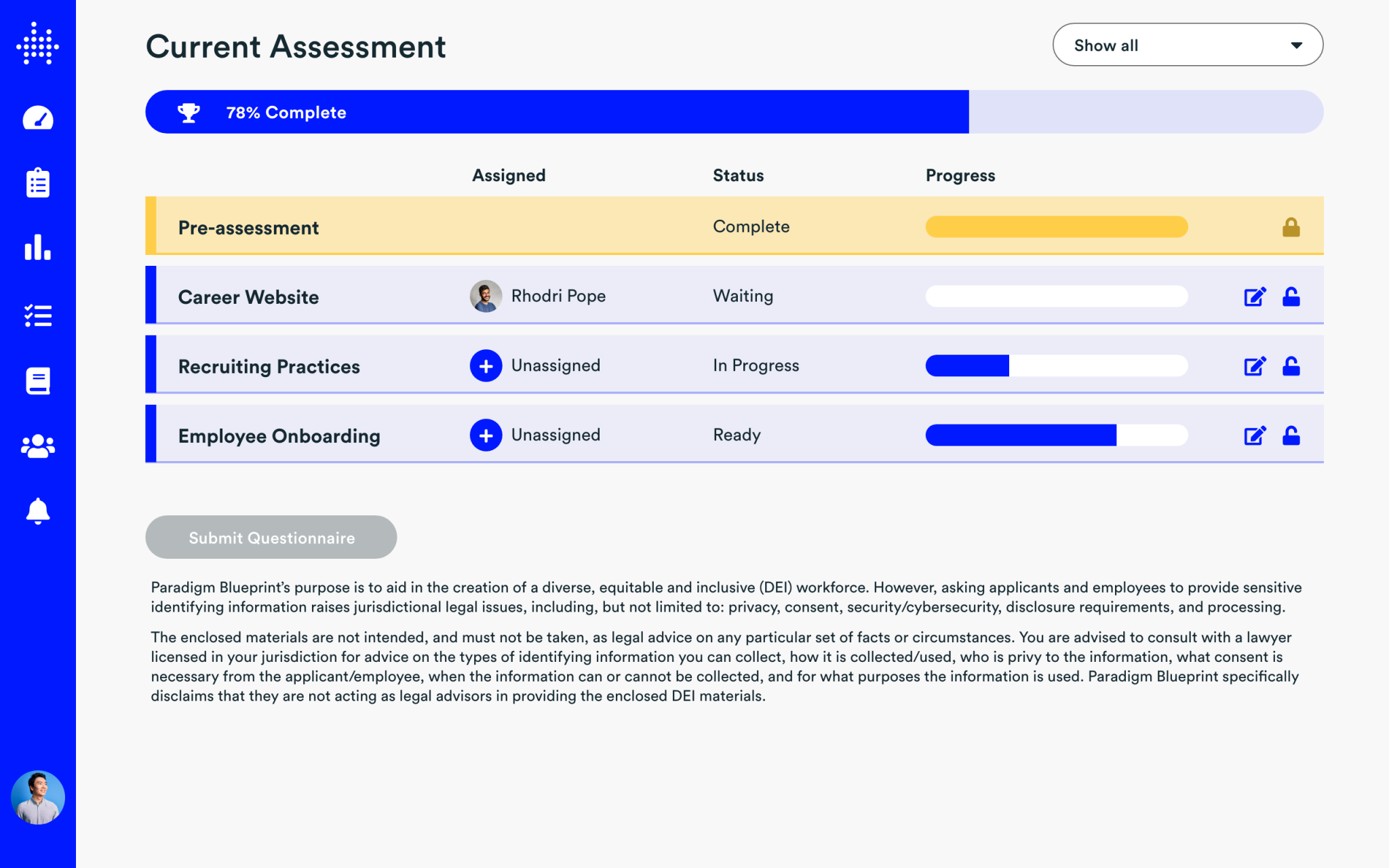Assign a person to Employee Onboarding

pos(486,435)
